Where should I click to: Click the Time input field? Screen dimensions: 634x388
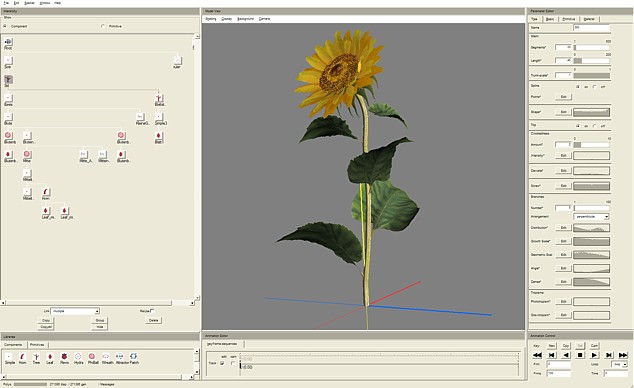tap(616, 373)
